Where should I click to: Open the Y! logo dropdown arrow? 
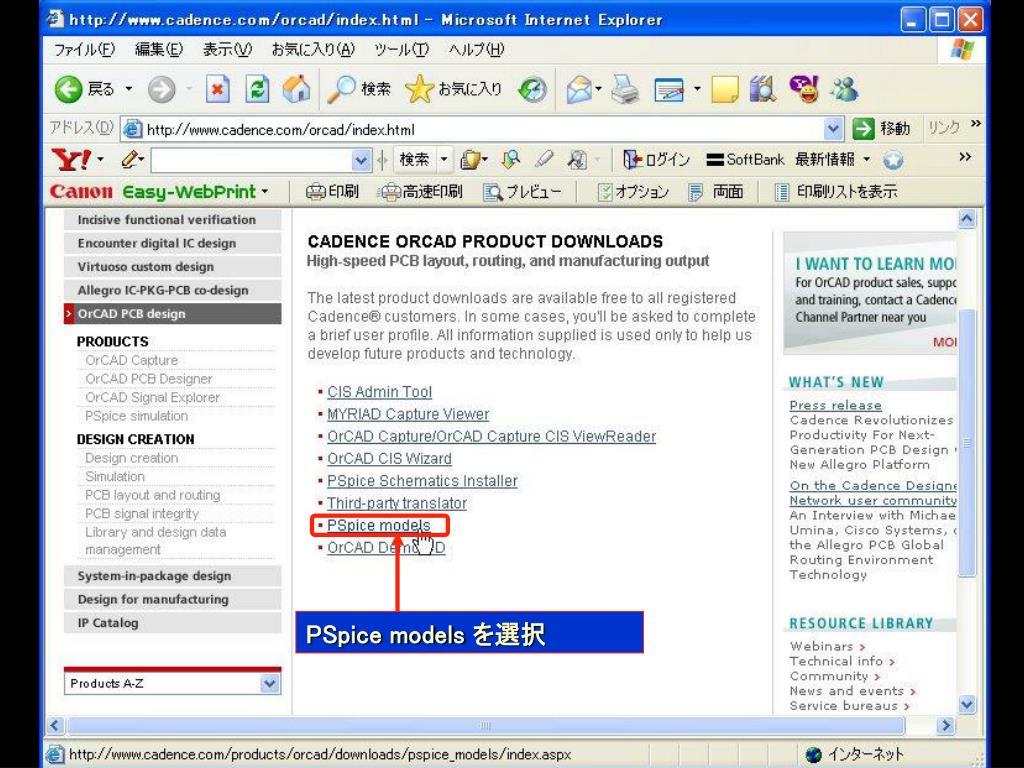[x=100, y=159]
